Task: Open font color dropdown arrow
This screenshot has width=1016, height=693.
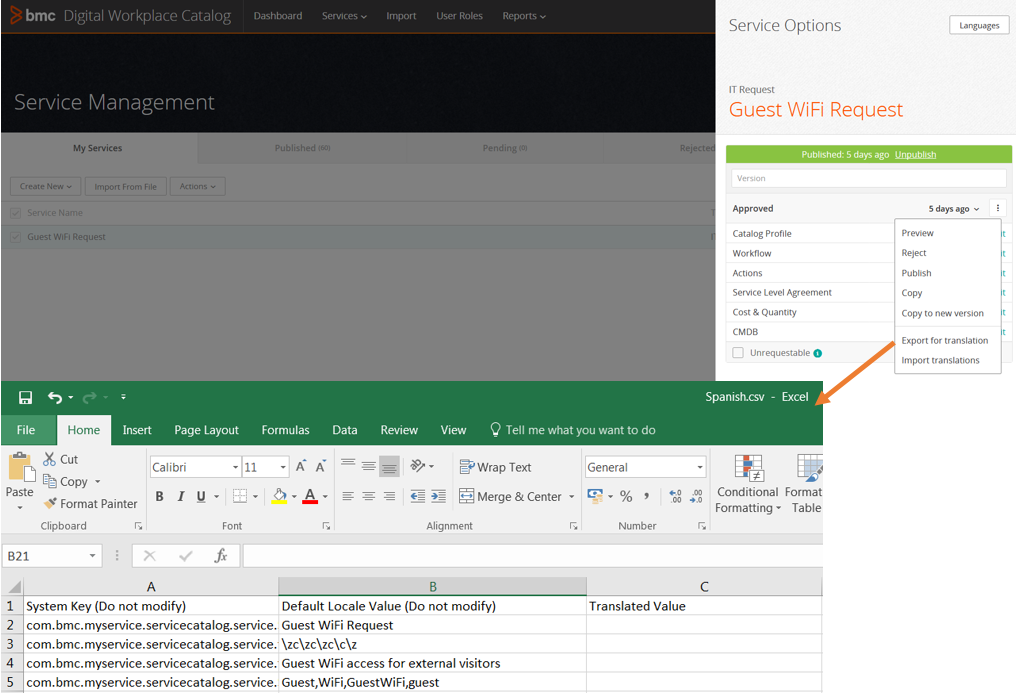Action: click(x=325, y=497)
